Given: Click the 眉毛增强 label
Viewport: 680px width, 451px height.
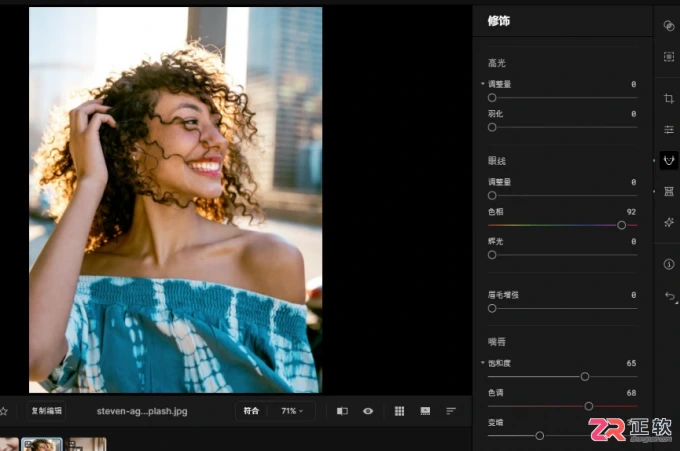Looking at the screenshot, I should point(503,295).
